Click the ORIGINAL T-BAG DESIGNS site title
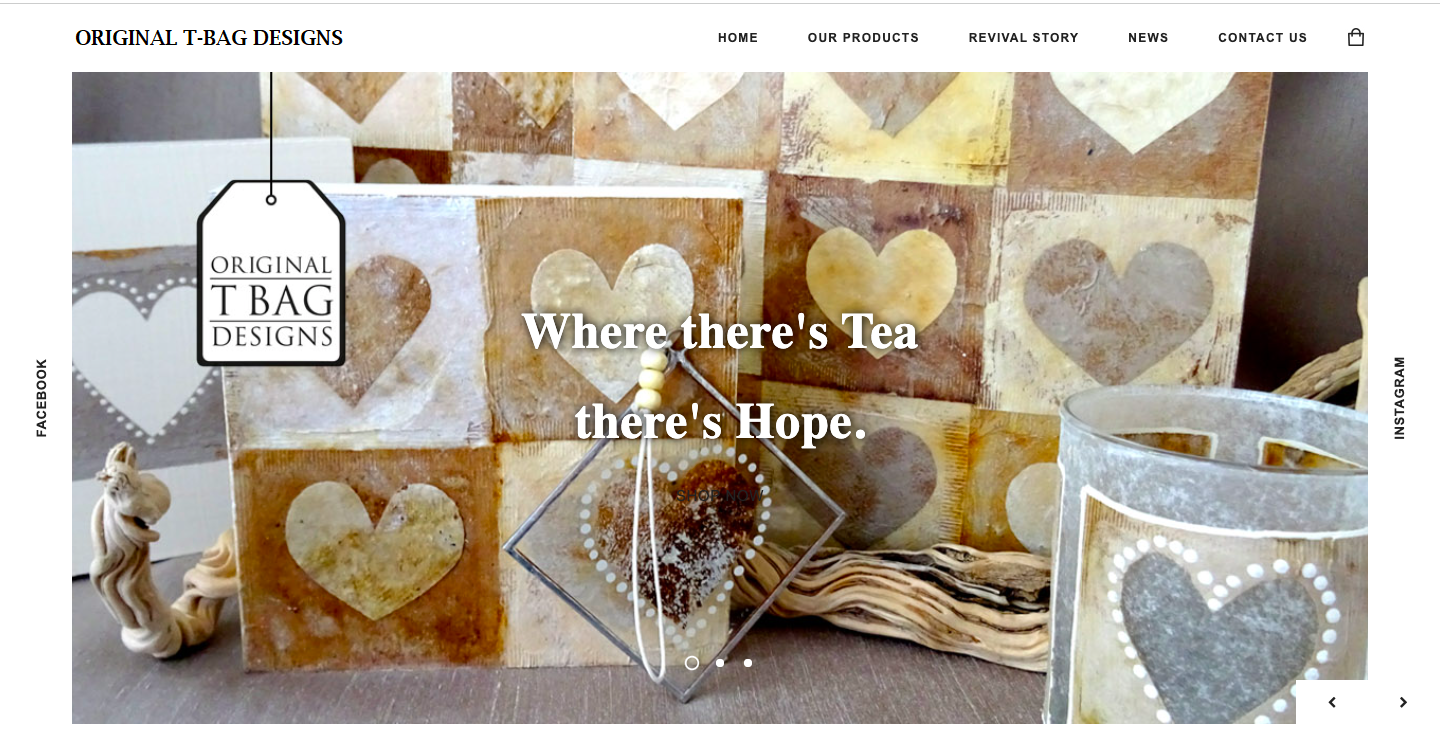The image size is (1440, 740). pos(209,38)
